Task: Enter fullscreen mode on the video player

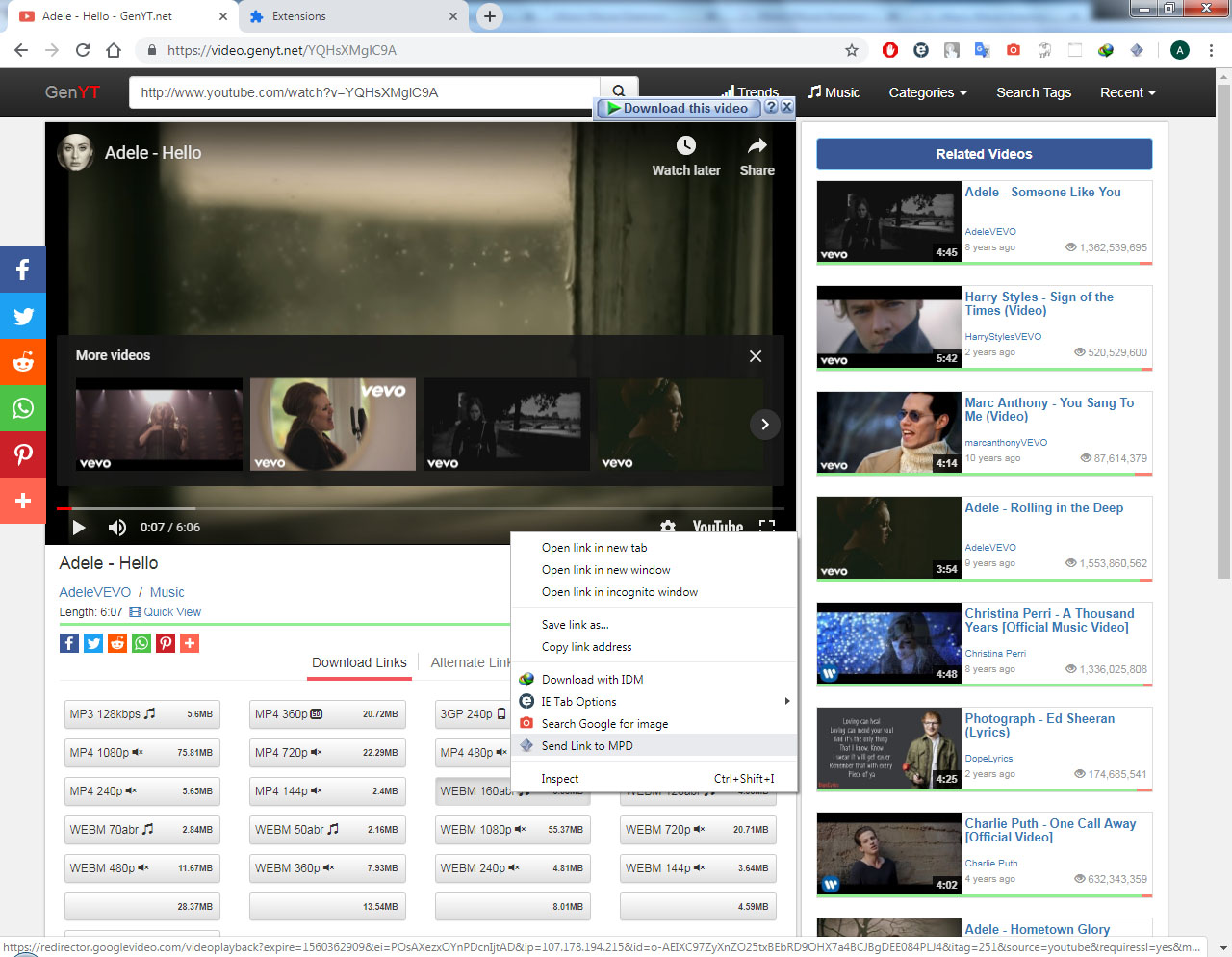Action: coord(767,528)
